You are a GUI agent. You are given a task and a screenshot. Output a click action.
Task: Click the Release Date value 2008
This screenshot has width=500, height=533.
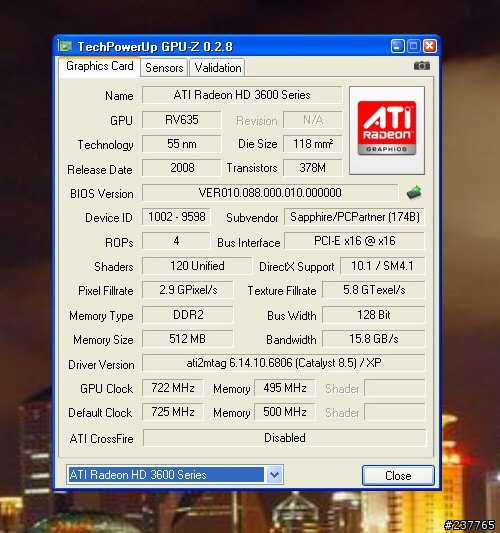182,168
